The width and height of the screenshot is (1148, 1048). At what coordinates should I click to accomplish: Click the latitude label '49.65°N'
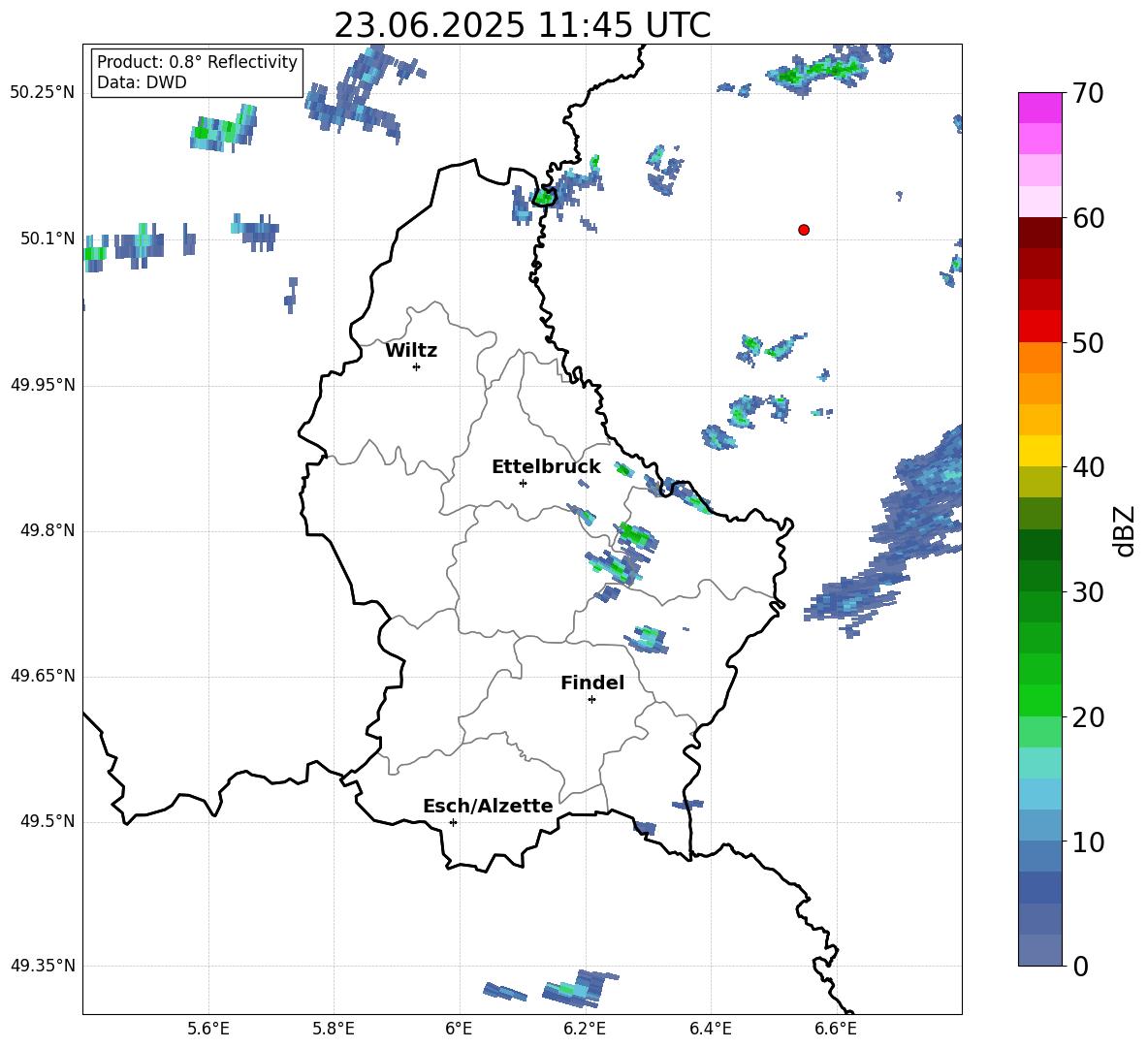[43, 676]
